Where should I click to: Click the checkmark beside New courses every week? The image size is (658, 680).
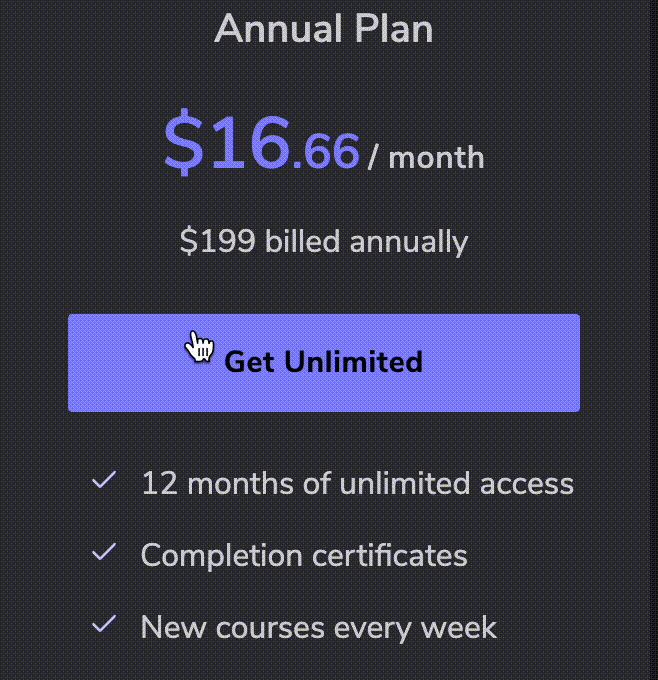click(x=104, y=624)
